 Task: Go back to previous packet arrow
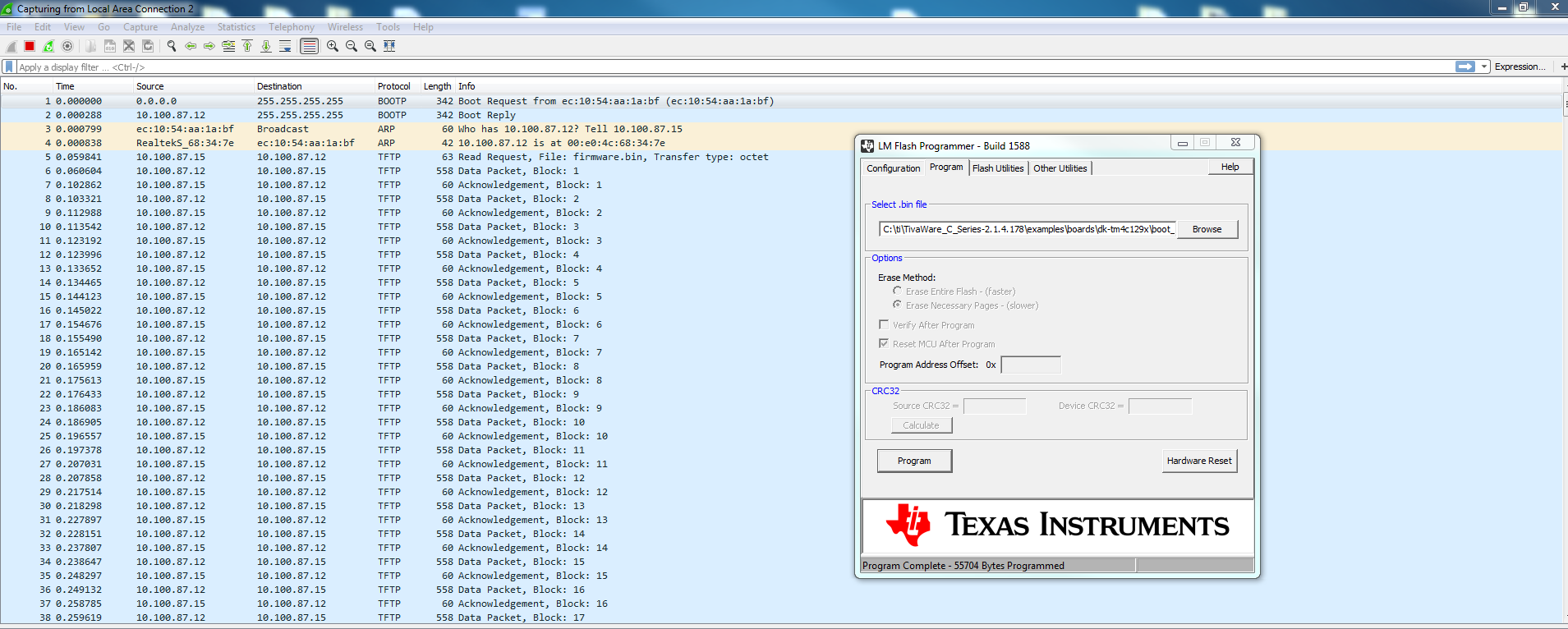[x=191, y=46]
